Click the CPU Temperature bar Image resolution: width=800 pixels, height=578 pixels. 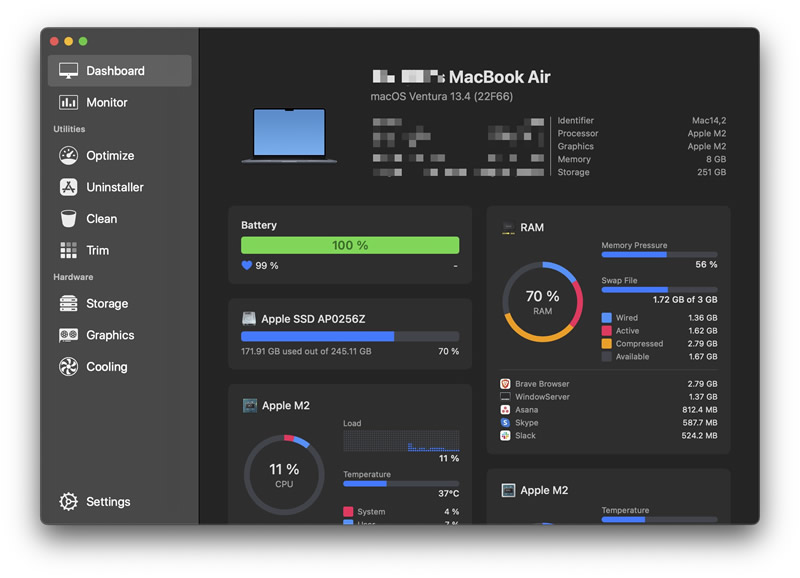(401, 484)
